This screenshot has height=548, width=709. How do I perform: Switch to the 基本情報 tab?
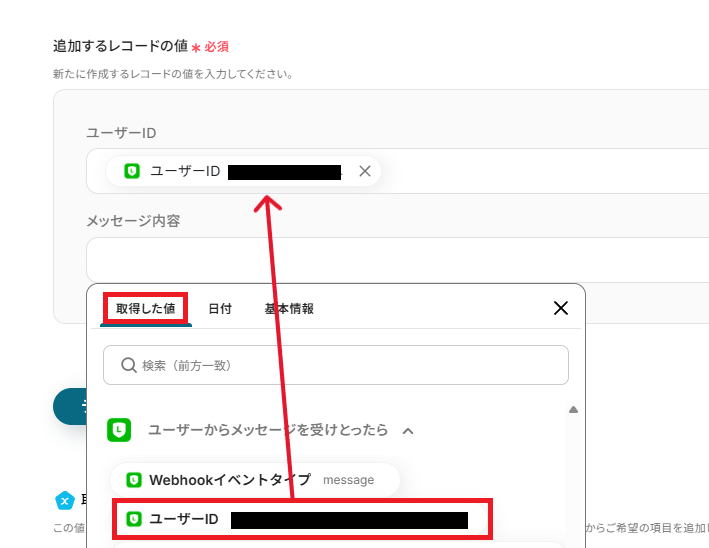click(x=289, y=309)
